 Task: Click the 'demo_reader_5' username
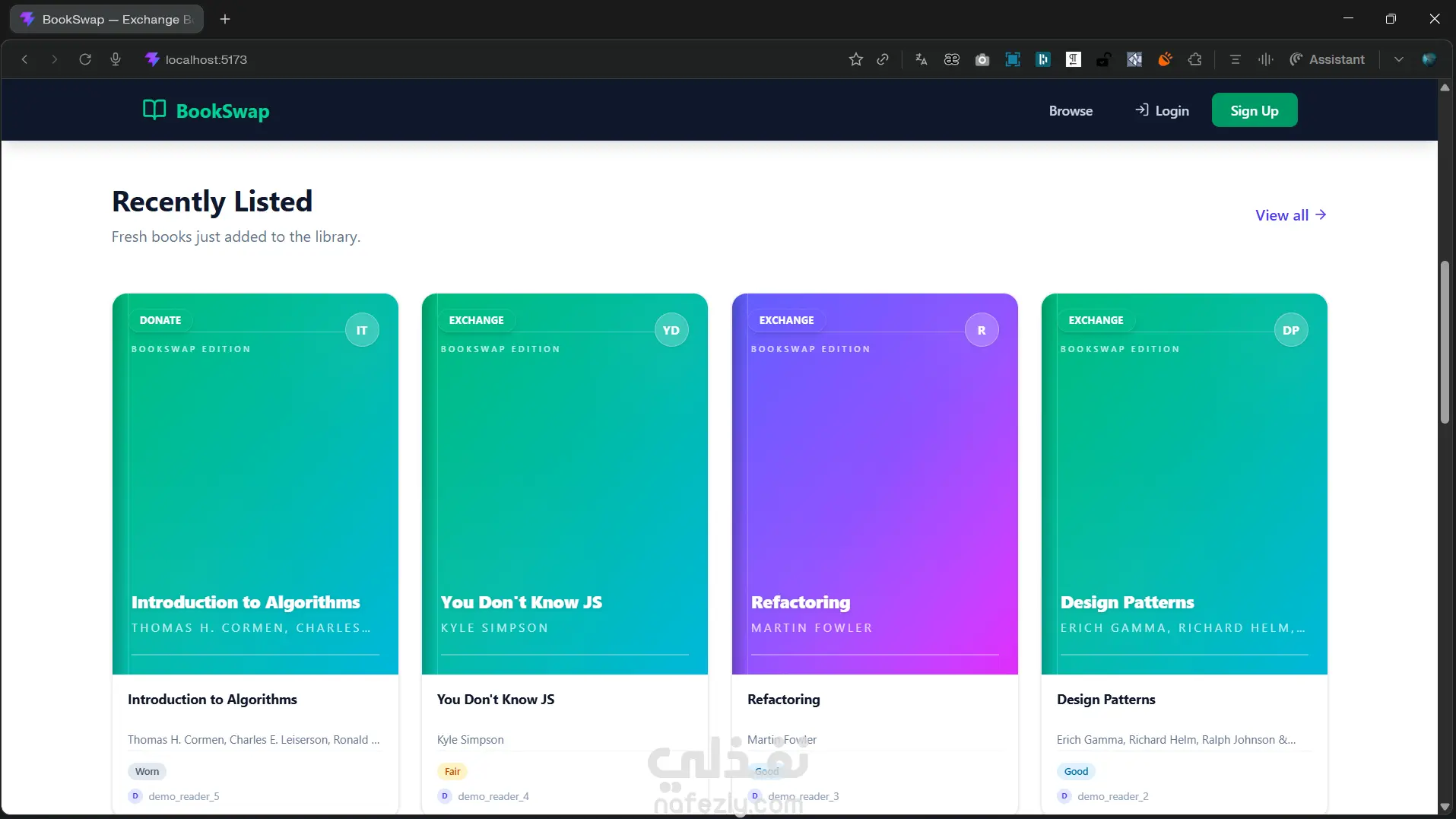point(184,796)
